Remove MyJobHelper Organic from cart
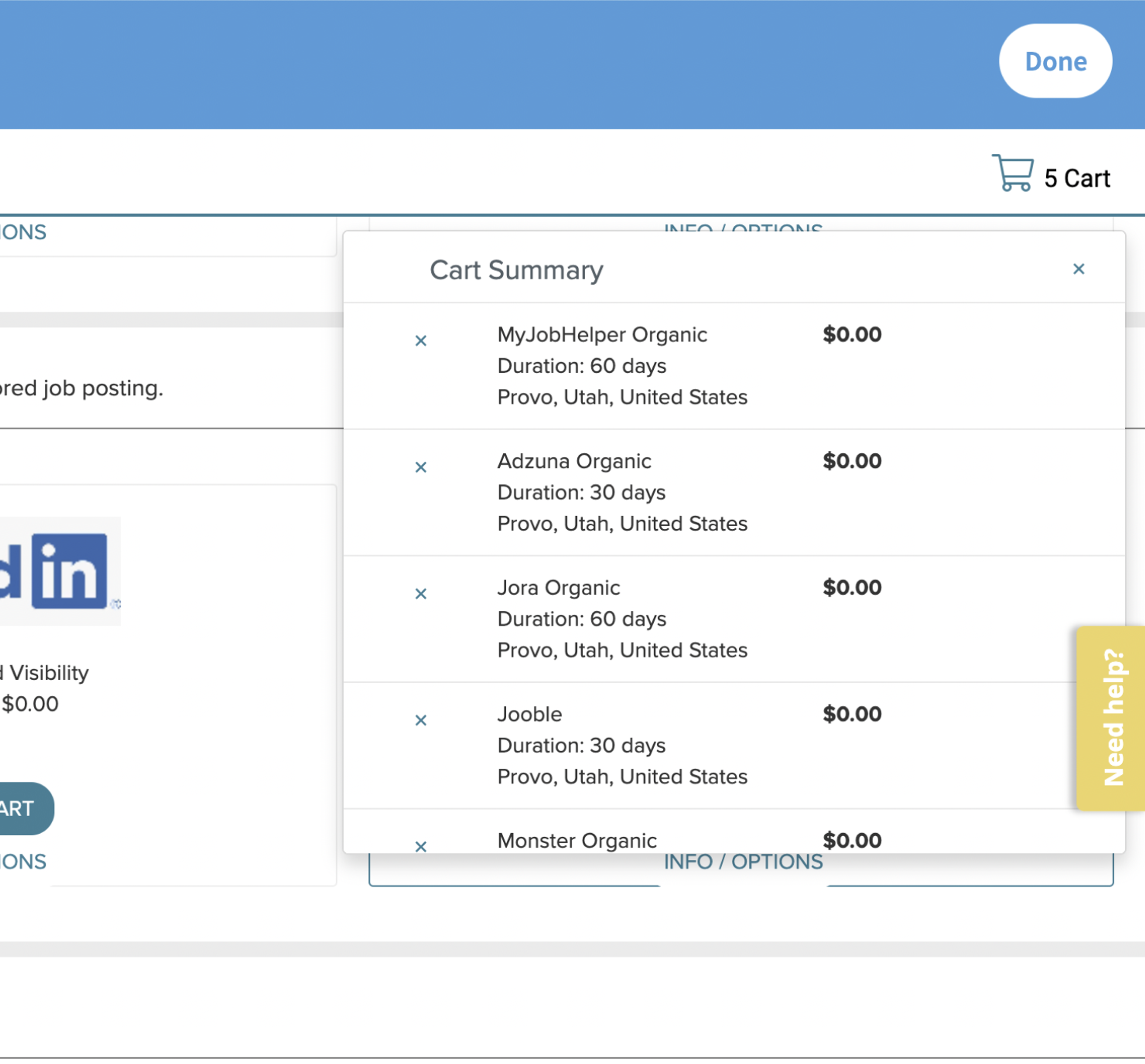1145x1064 pixels. coord(420,341)
